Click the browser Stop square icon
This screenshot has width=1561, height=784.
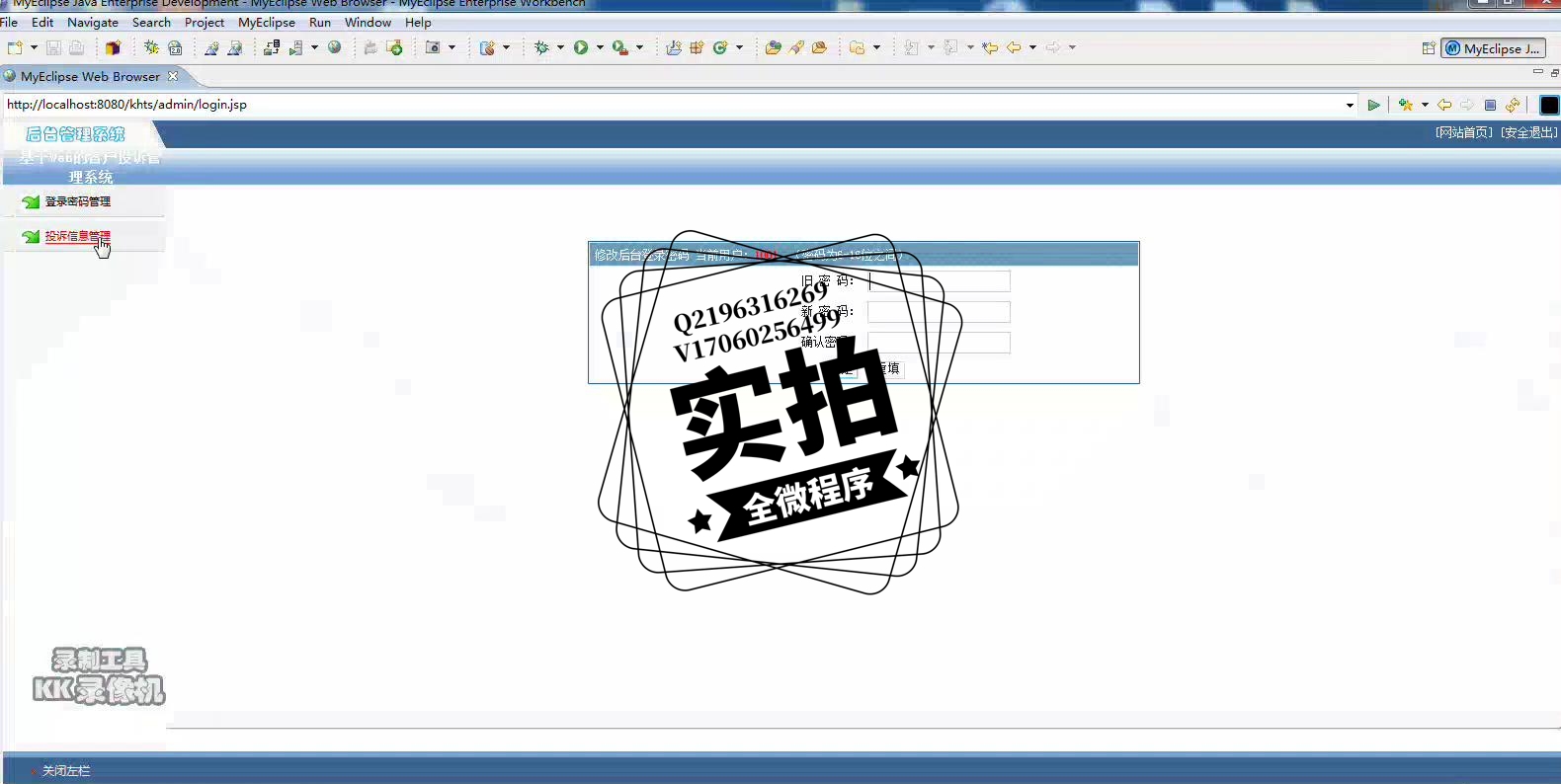(1490, 105)
